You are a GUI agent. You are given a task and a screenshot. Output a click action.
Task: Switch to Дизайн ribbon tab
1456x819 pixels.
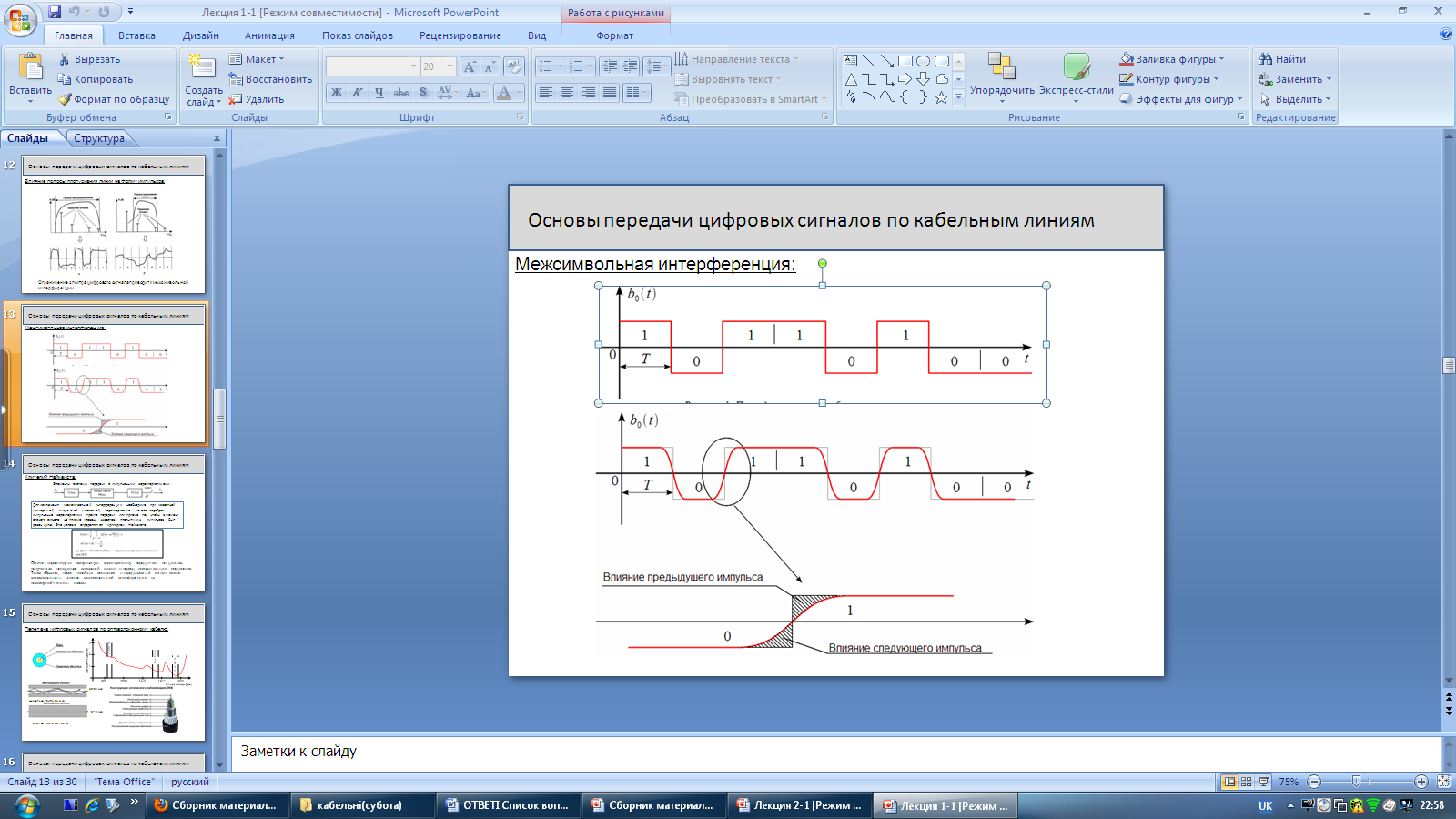coord(200,35)
